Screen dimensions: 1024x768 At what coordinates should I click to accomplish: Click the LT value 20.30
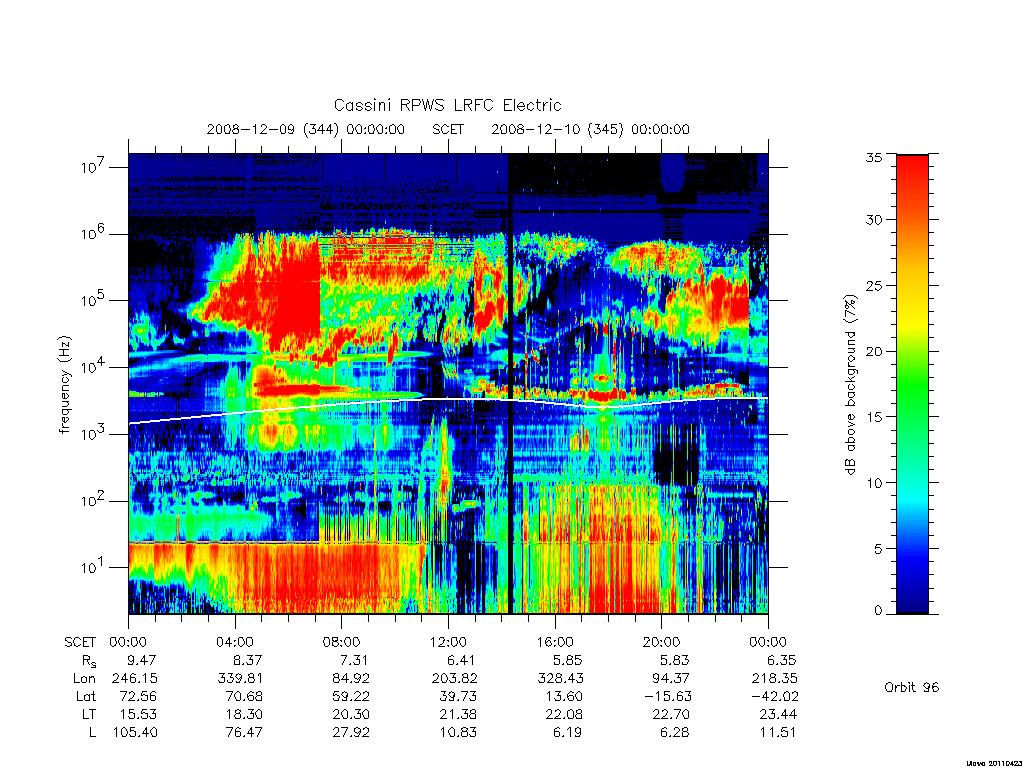pos(351,714)
